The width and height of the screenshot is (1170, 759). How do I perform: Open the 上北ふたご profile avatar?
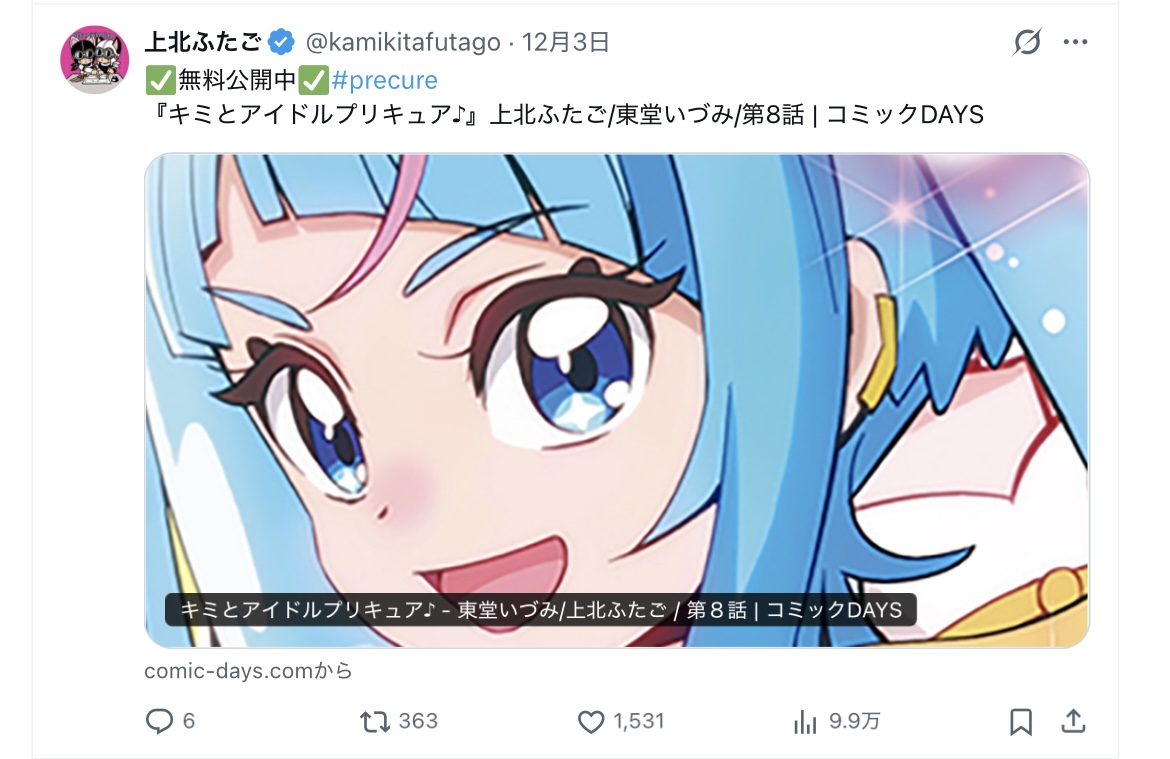[x=95, y=60]
